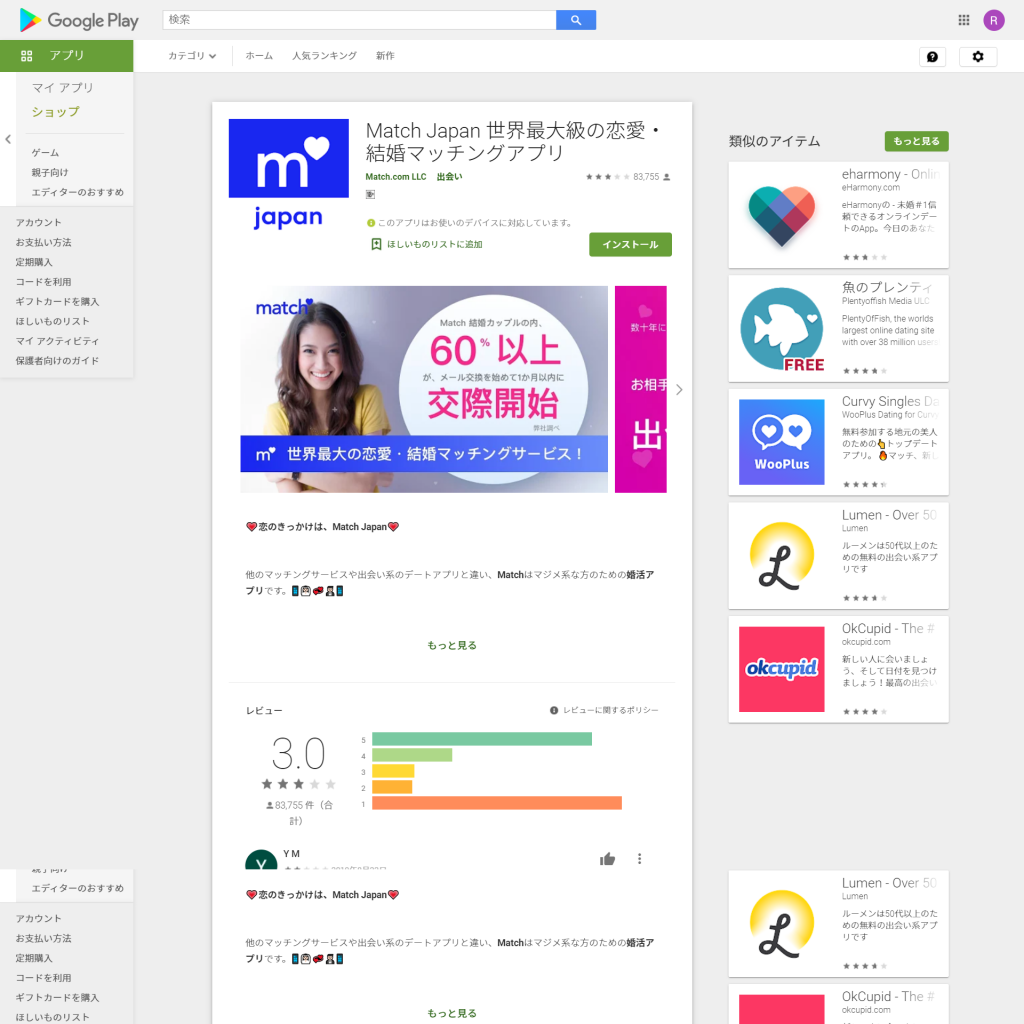
Task: Click ほしいものリストに追加 link
Action: (x=434, y=244)
